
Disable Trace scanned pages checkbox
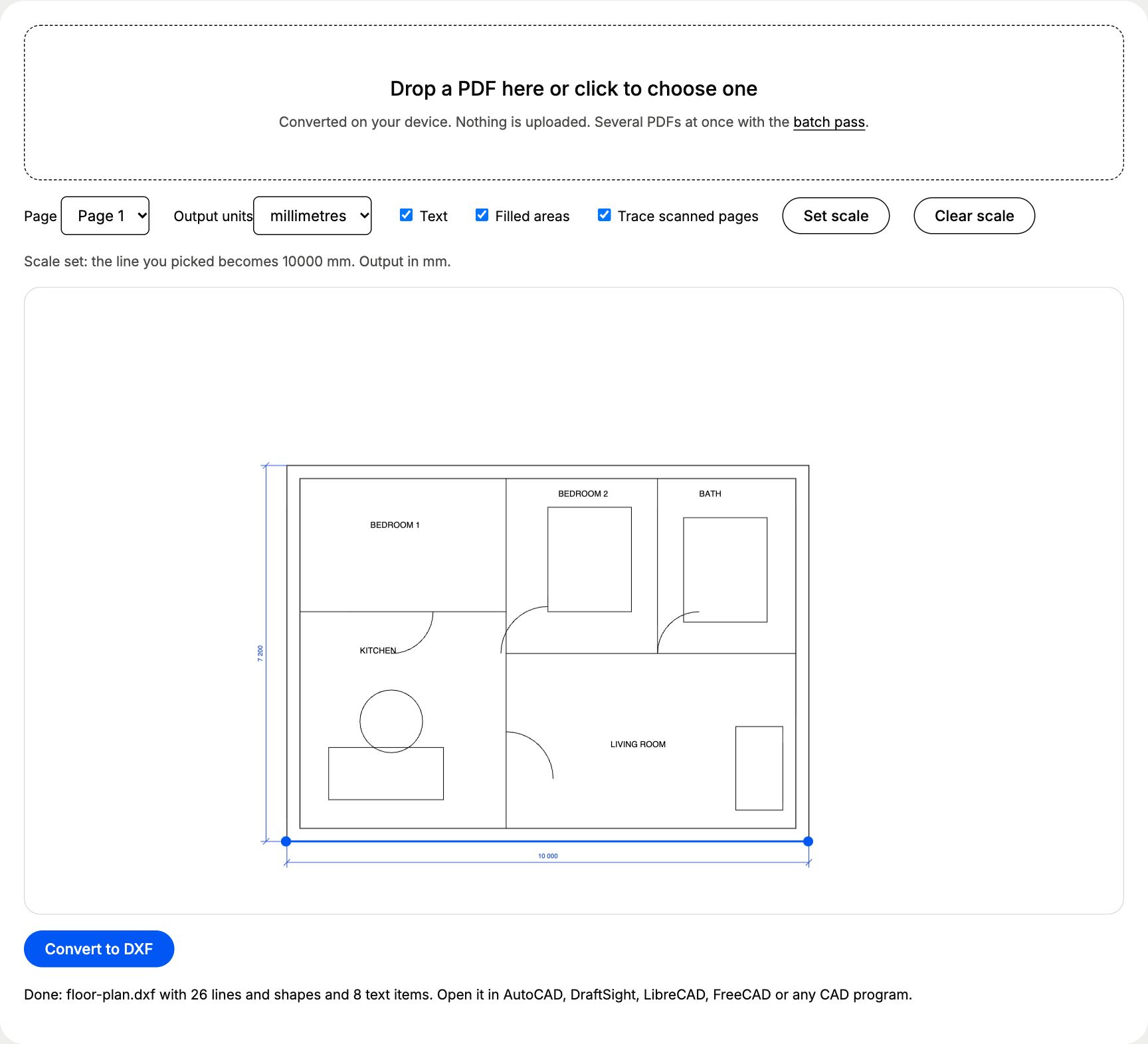tap(604, 215)
